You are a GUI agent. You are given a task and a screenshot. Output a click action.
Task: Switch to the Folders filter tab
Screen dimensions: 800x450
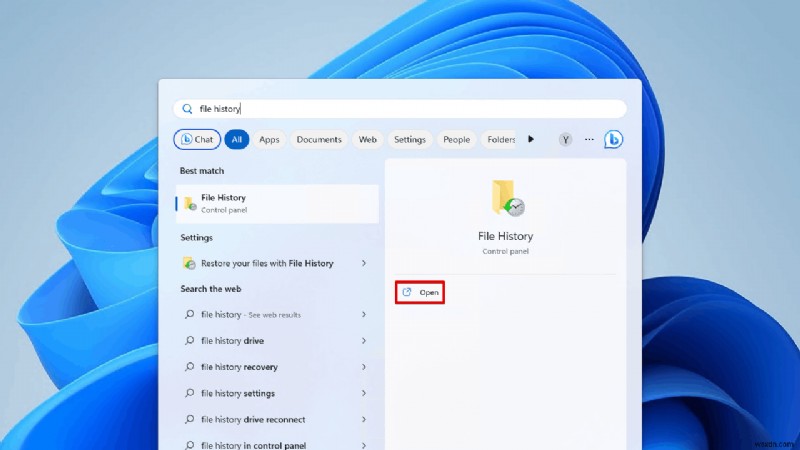coord(499,139)
